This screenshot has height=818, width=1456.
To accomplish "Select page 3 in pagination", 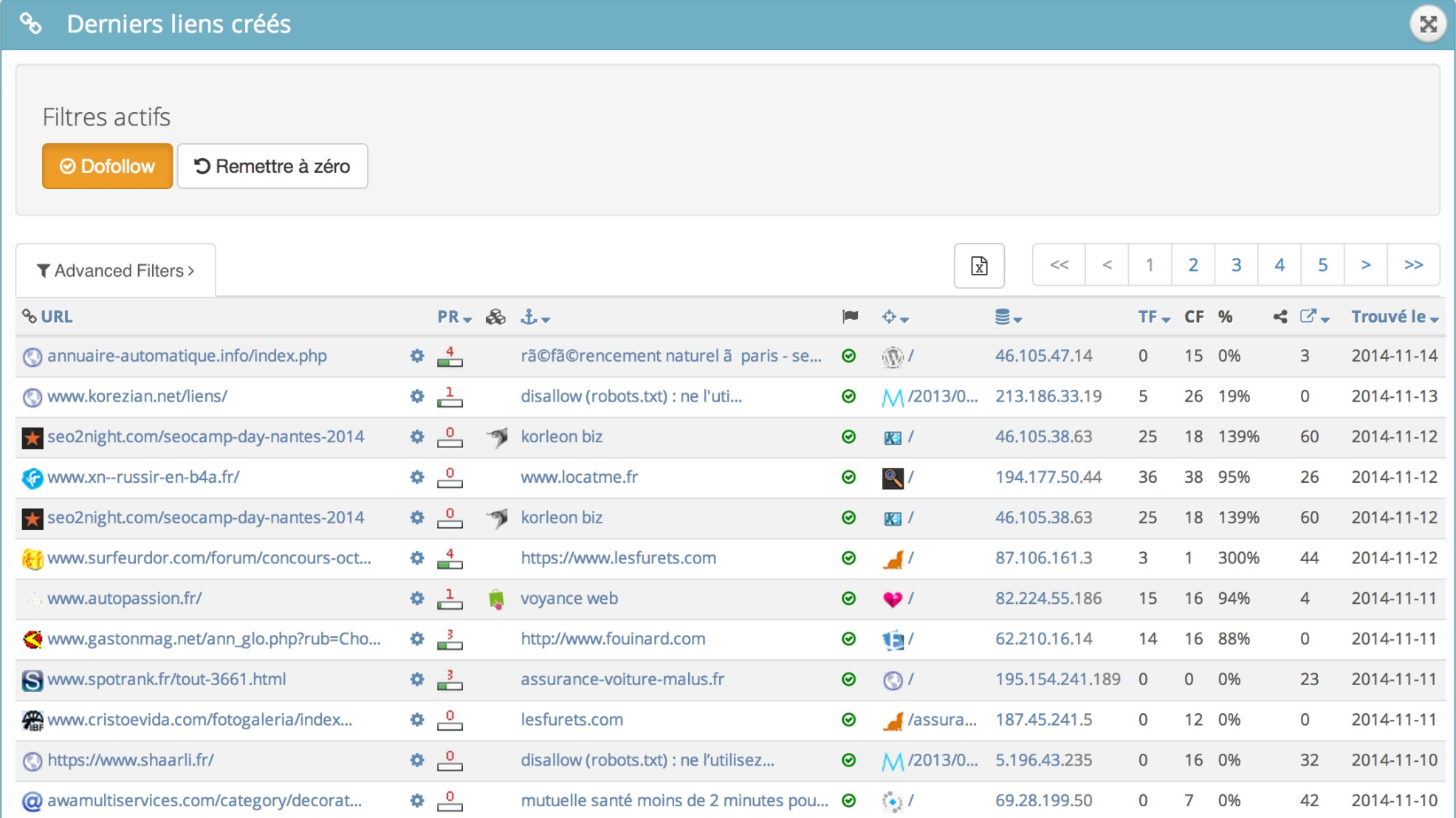I will coord(1237,266).
